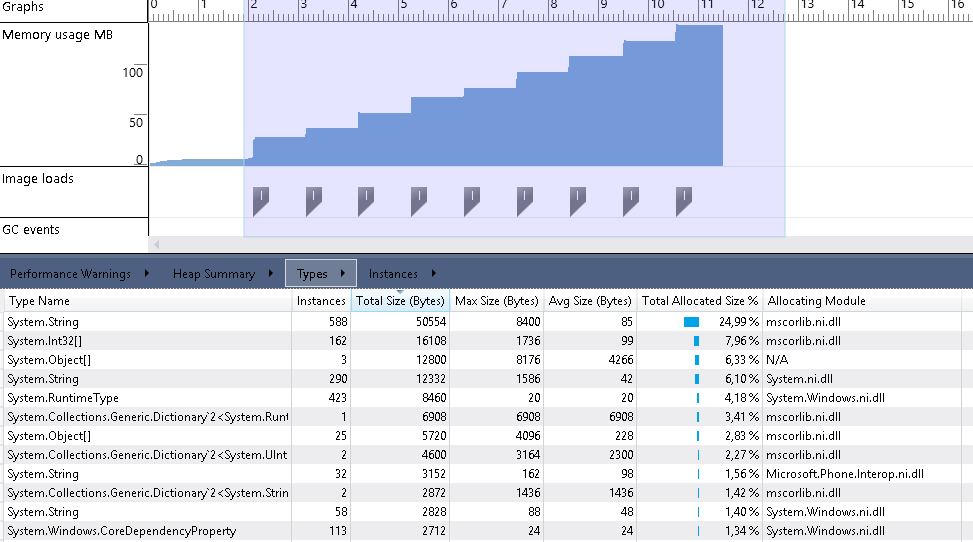Sort by Avg Size (Bytes) column
This screenshot has width=973, height=542.
coord(590,301)
